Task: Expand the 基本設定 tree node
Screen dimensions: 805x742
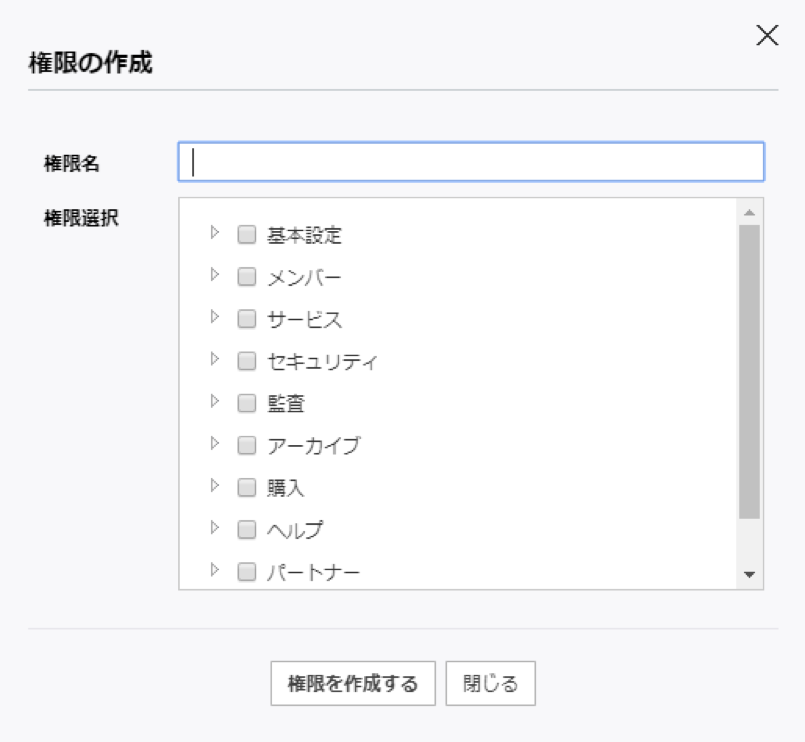Action: [214, 233]
